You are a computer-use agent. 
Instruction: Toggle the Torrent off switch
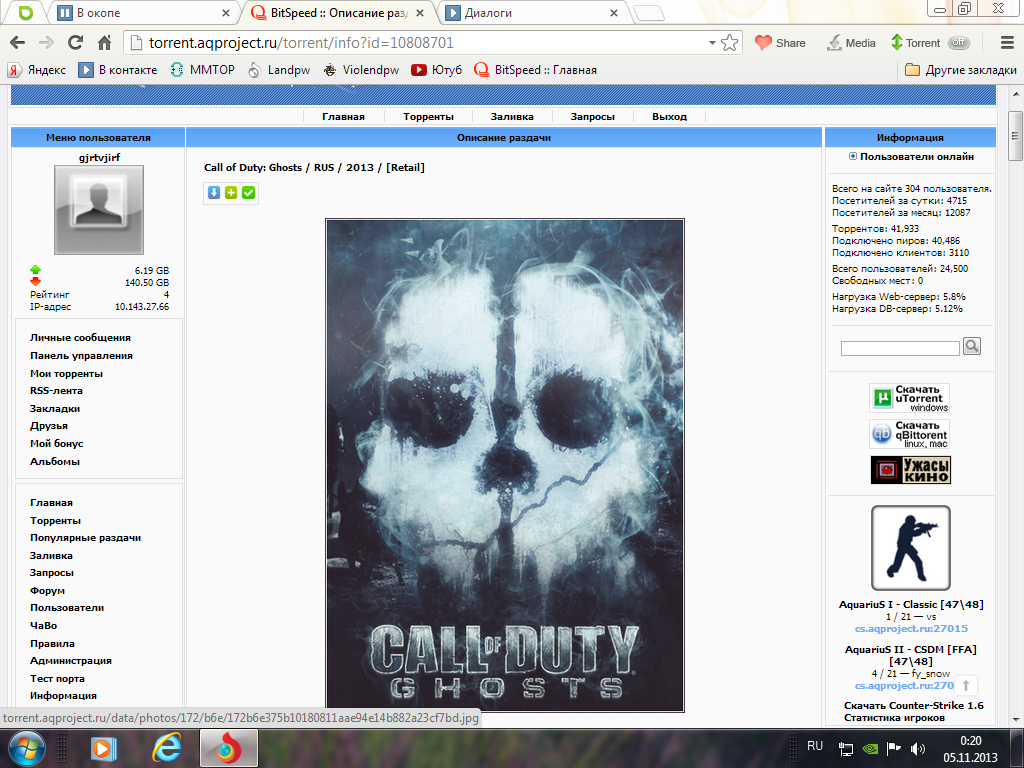click(x=959, y=42)
